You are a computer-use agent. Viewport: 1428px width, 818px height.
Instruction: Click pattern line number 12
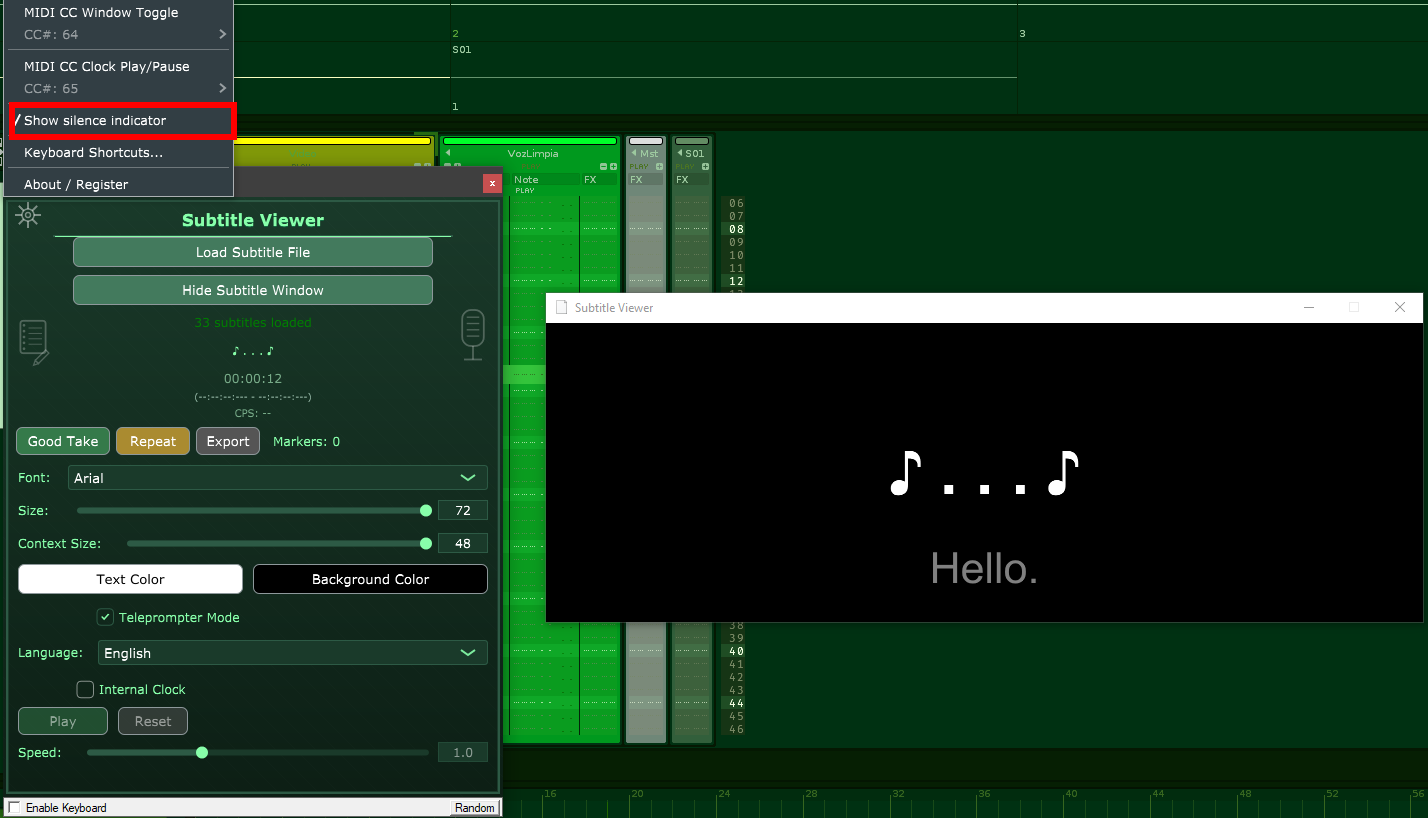pos(737,281)
